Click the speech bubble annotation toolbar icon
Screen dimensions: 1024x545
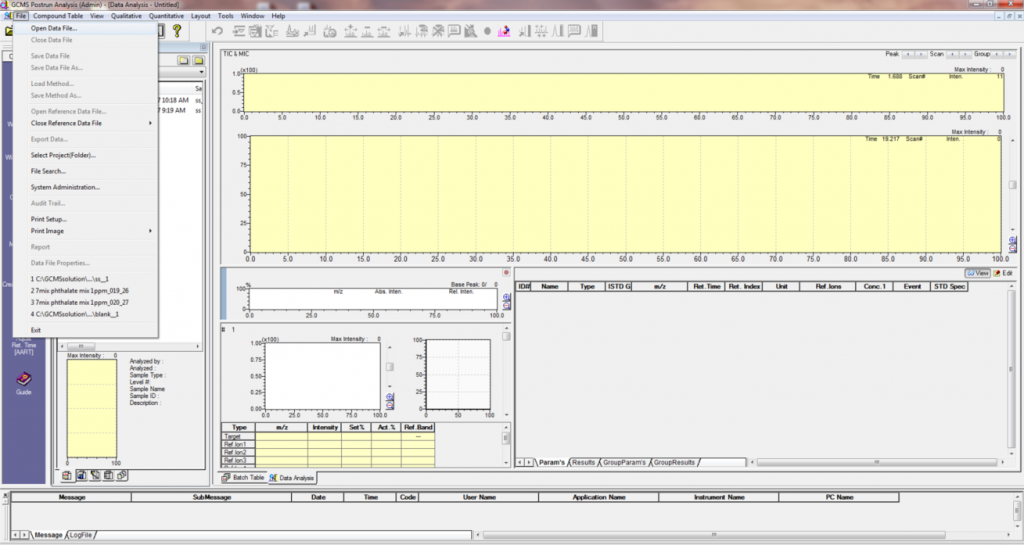[x=455, y=31]
